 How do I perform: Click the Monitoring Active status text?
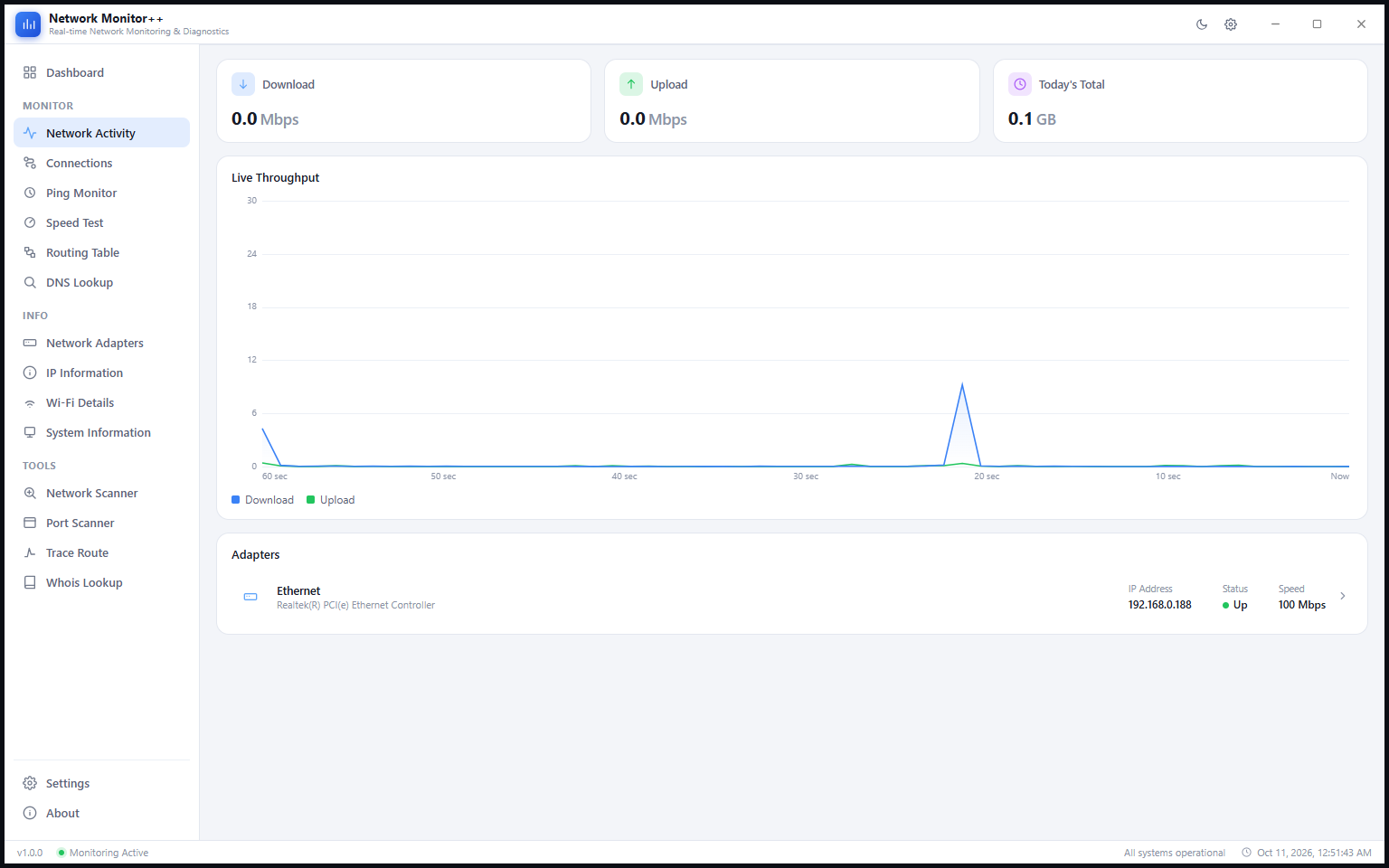(109, 853)
